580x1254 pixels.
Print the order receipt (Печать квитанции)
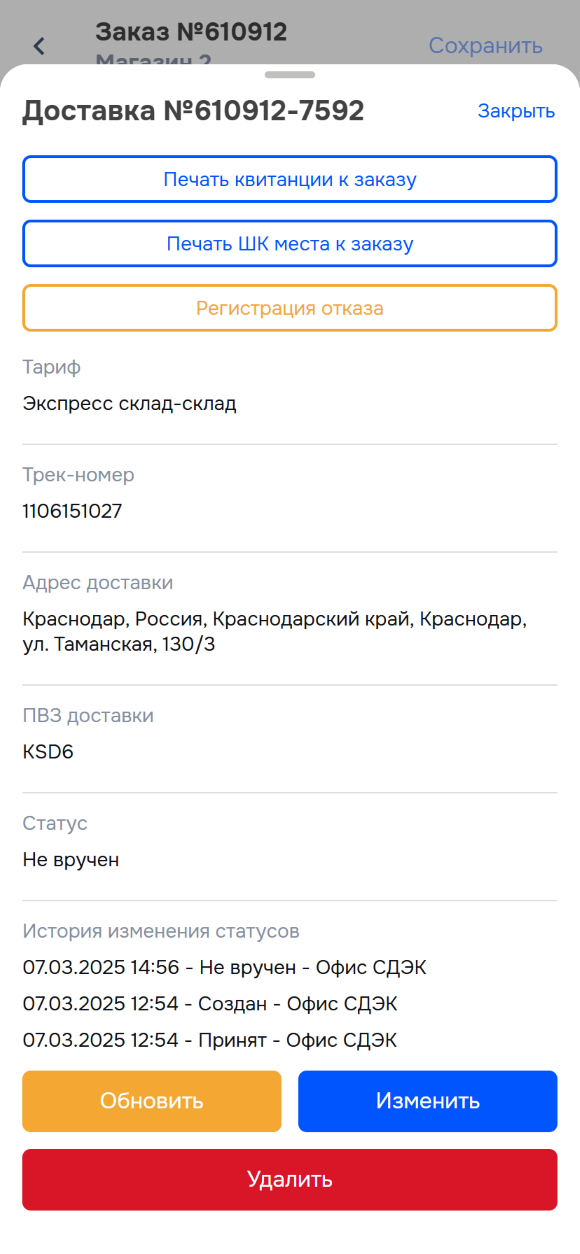[x=290, y=180]
